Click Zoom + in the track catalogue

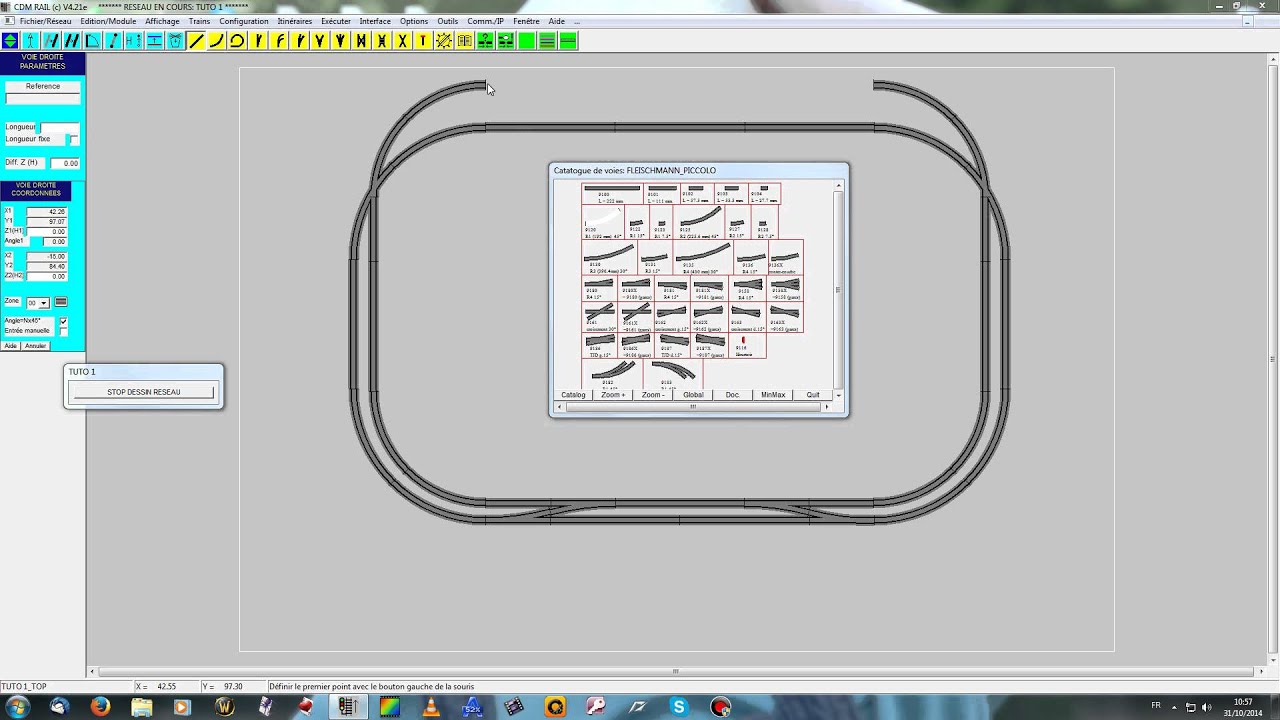pos(613,395)
